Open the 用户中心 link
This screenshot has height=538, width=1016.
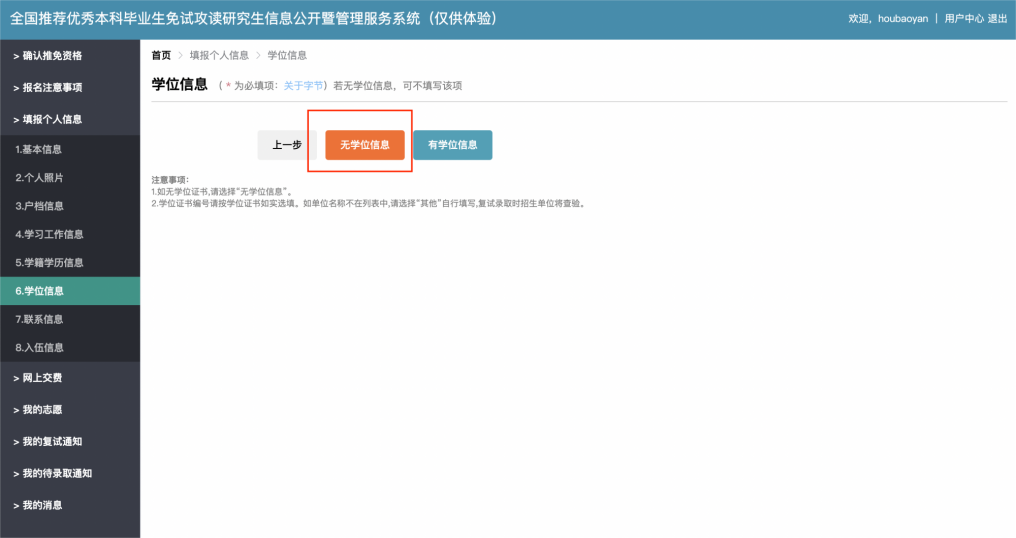(x=964, y=19)
